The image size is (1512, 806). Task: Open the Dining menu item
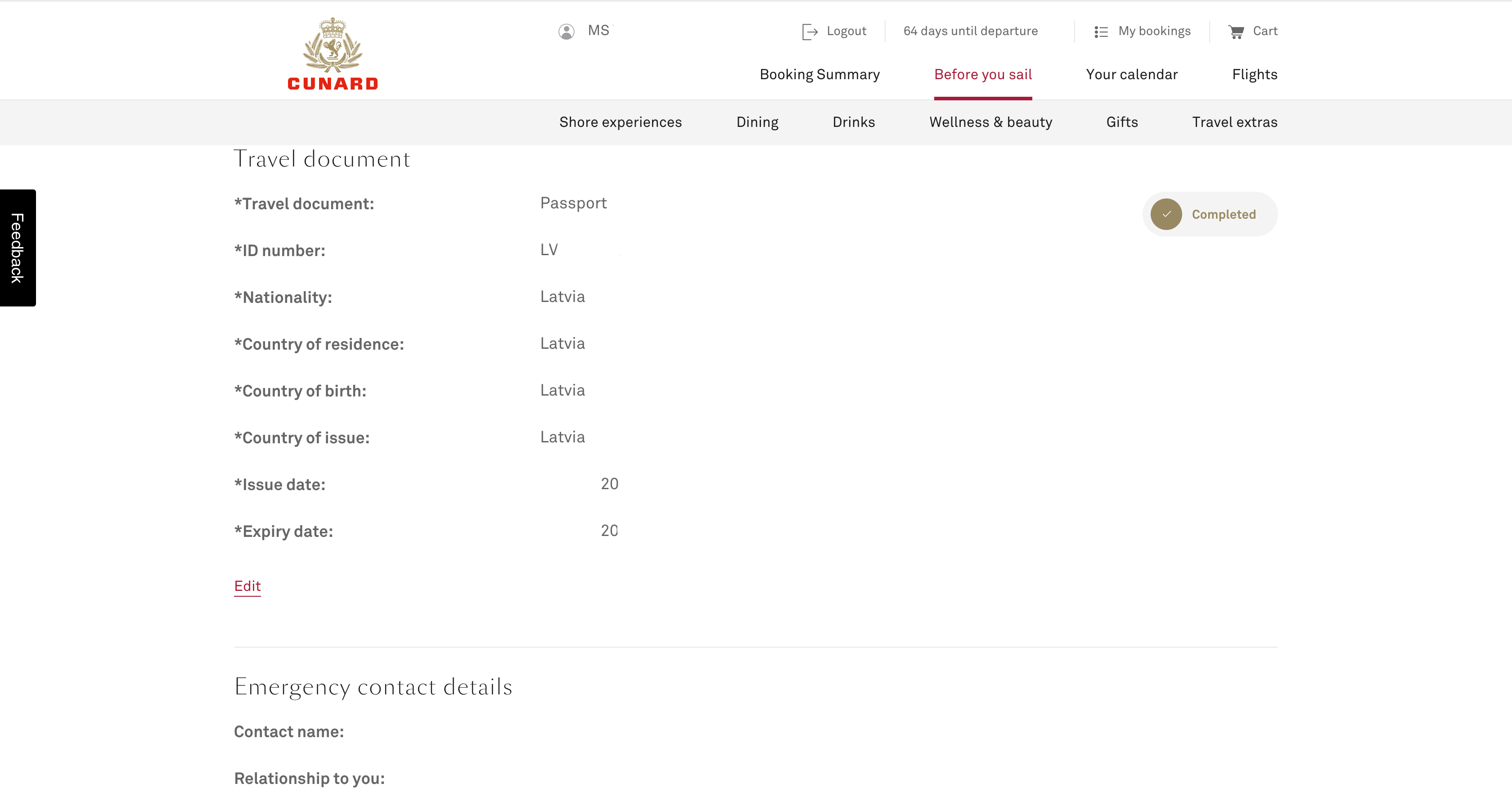point(757,122)
